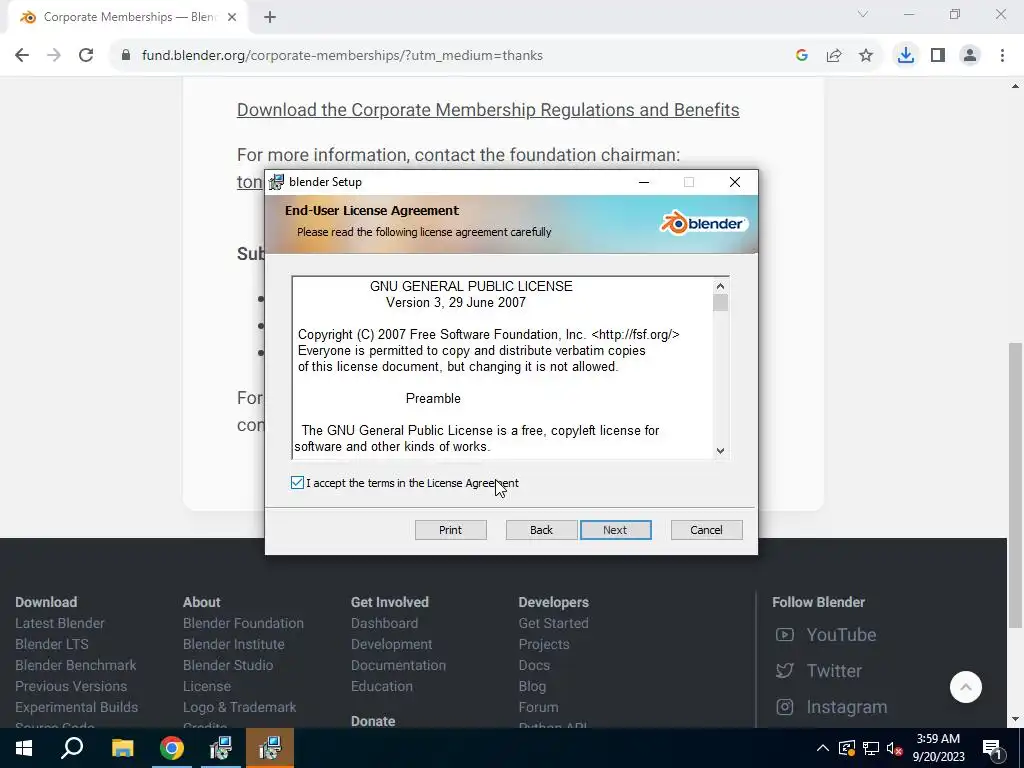Viewport: 1024px width, 768px height.
Task: Show hidden system tray icons
Action: point(823,748)
